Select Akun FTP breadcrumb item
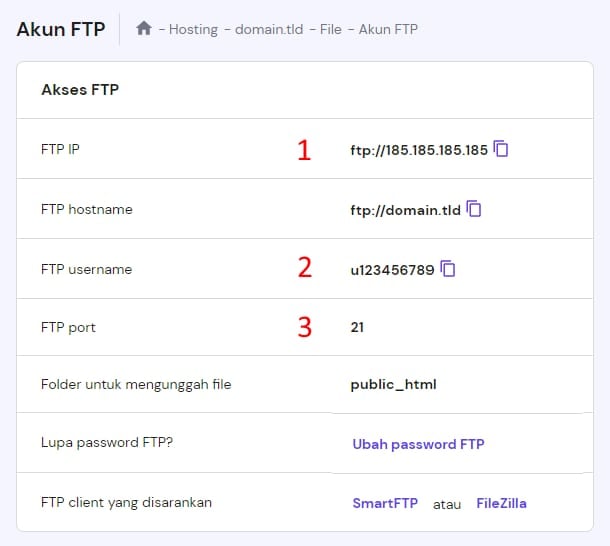The height and width of the screenshot is (546, 610). (389, 29)
